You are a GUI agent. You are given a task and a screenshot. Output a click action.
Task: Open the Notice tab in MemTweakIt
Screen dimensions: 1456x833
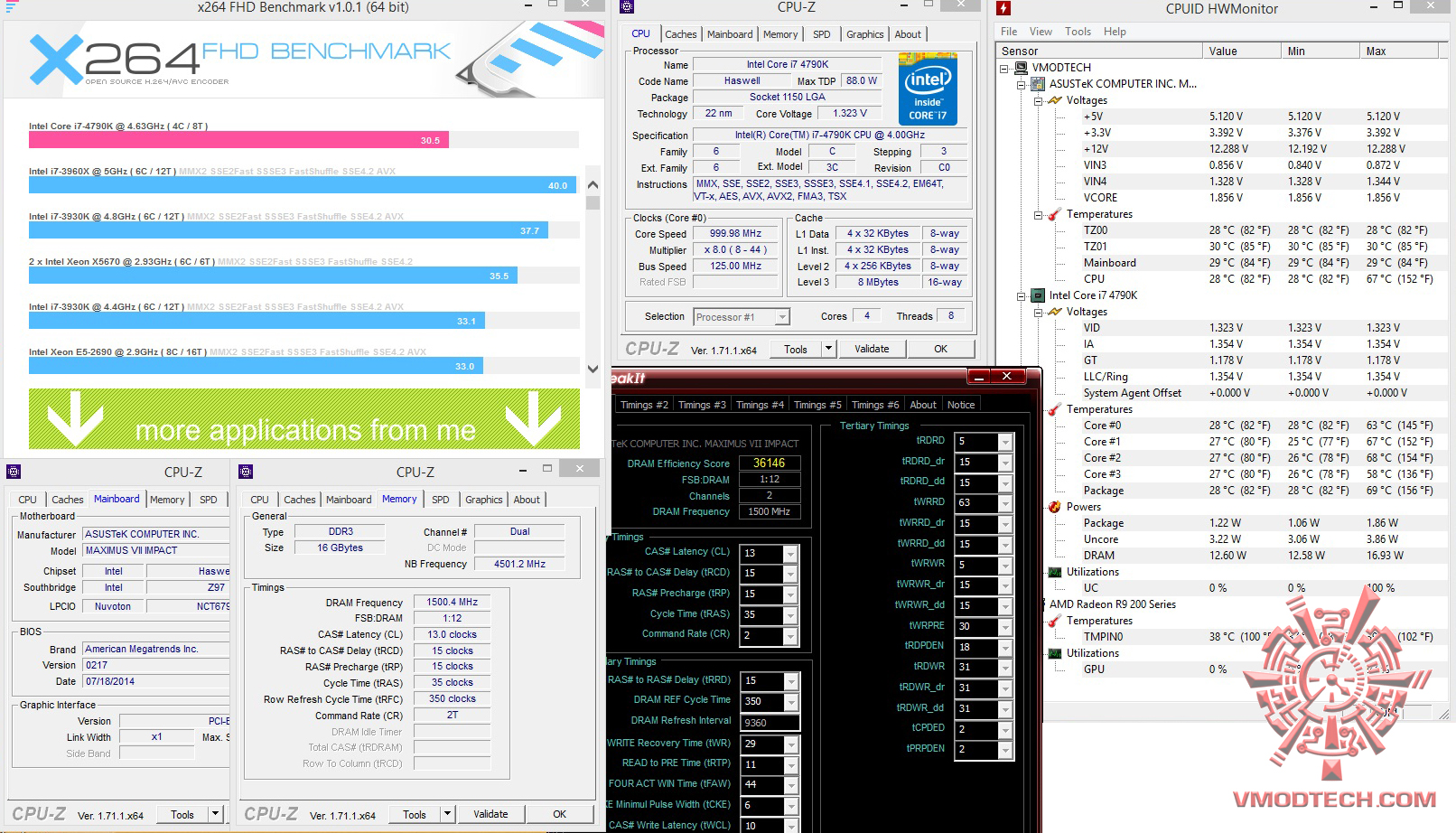tap(960, 405)
